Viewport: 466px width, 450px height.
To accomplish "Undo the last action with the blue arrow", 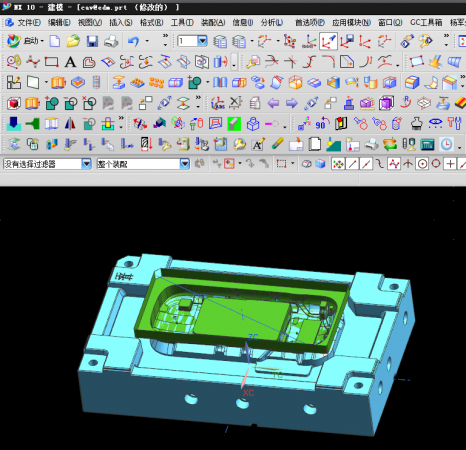I will [133, 41].
